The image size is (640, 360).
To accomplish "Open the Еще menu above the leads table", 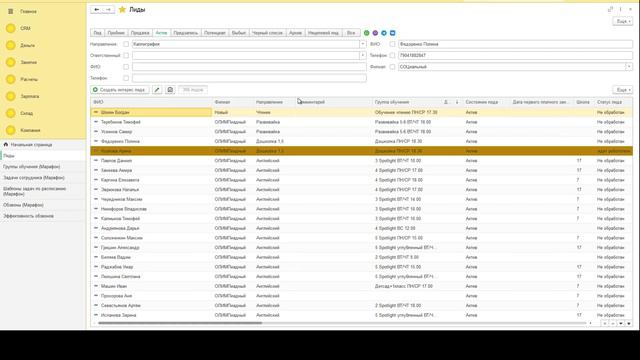I will click(622, 89).
